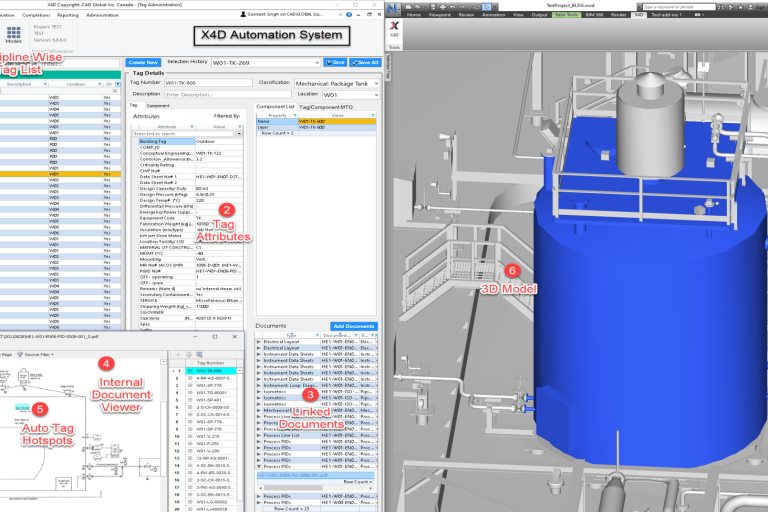768x512 pixels.
Task: Click the Name property row in Component List
Action: (x=316, y=121)
